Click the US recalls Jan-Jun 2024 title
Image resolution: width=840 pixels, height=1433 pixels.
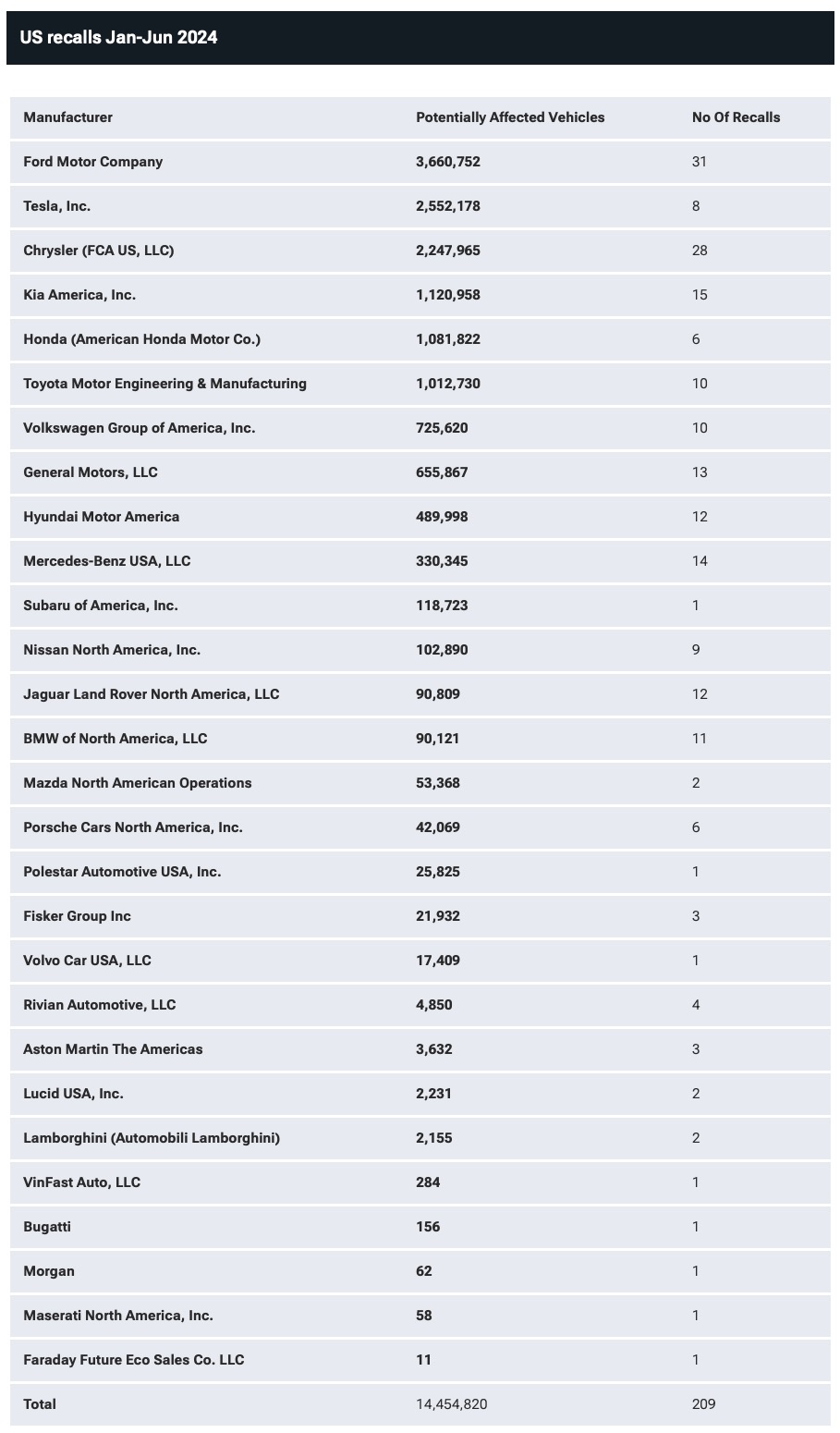point(119,38)
